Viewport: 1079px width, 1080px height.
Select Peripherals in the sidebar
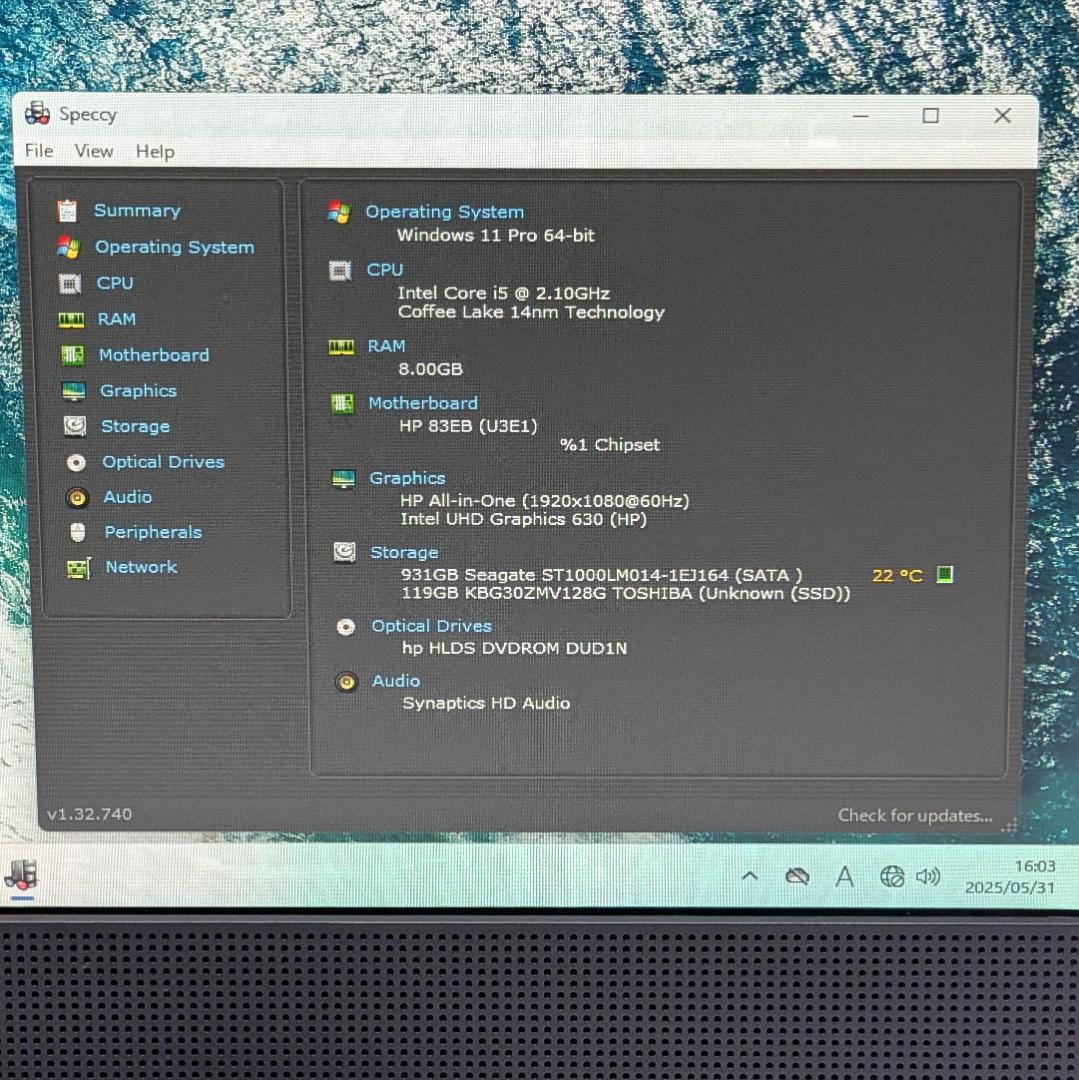[153, 532]
